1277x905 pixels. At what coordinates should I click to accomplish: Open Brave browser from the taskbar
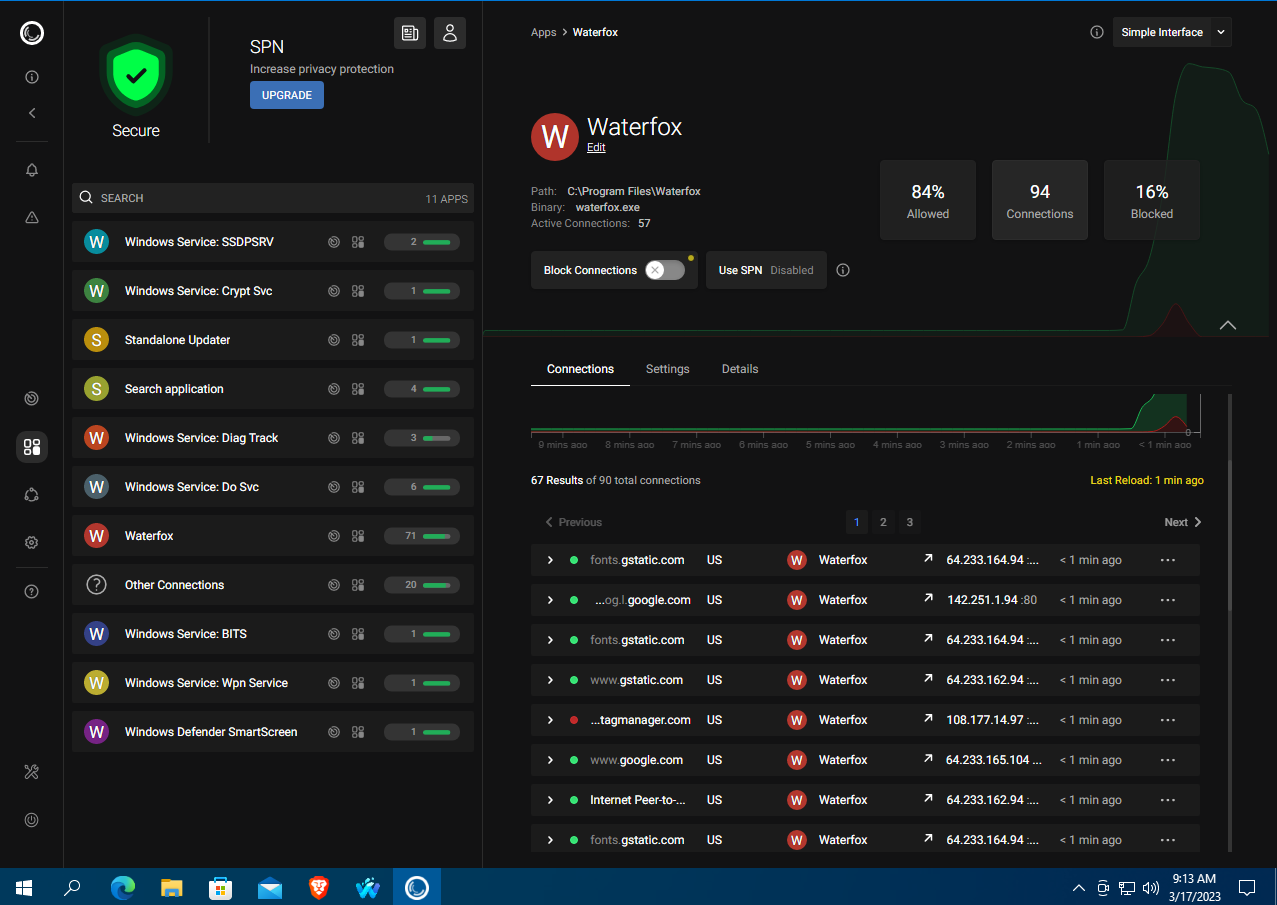pos(319,887)
